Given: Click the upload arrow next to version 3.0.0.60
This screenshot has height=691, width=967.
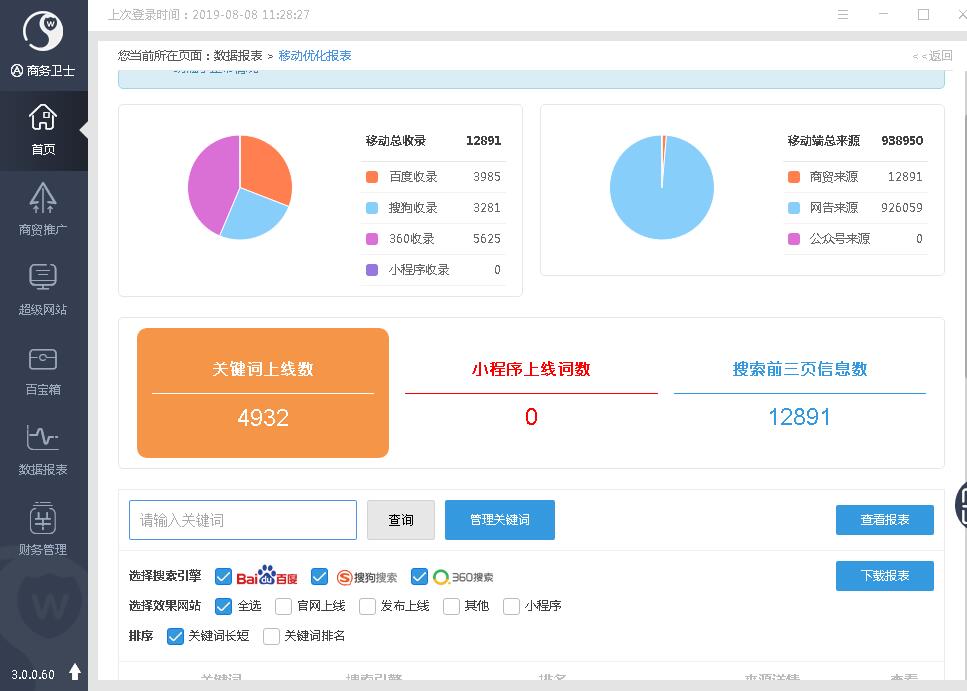Looking at the screenshot, I should coord(75,673).
